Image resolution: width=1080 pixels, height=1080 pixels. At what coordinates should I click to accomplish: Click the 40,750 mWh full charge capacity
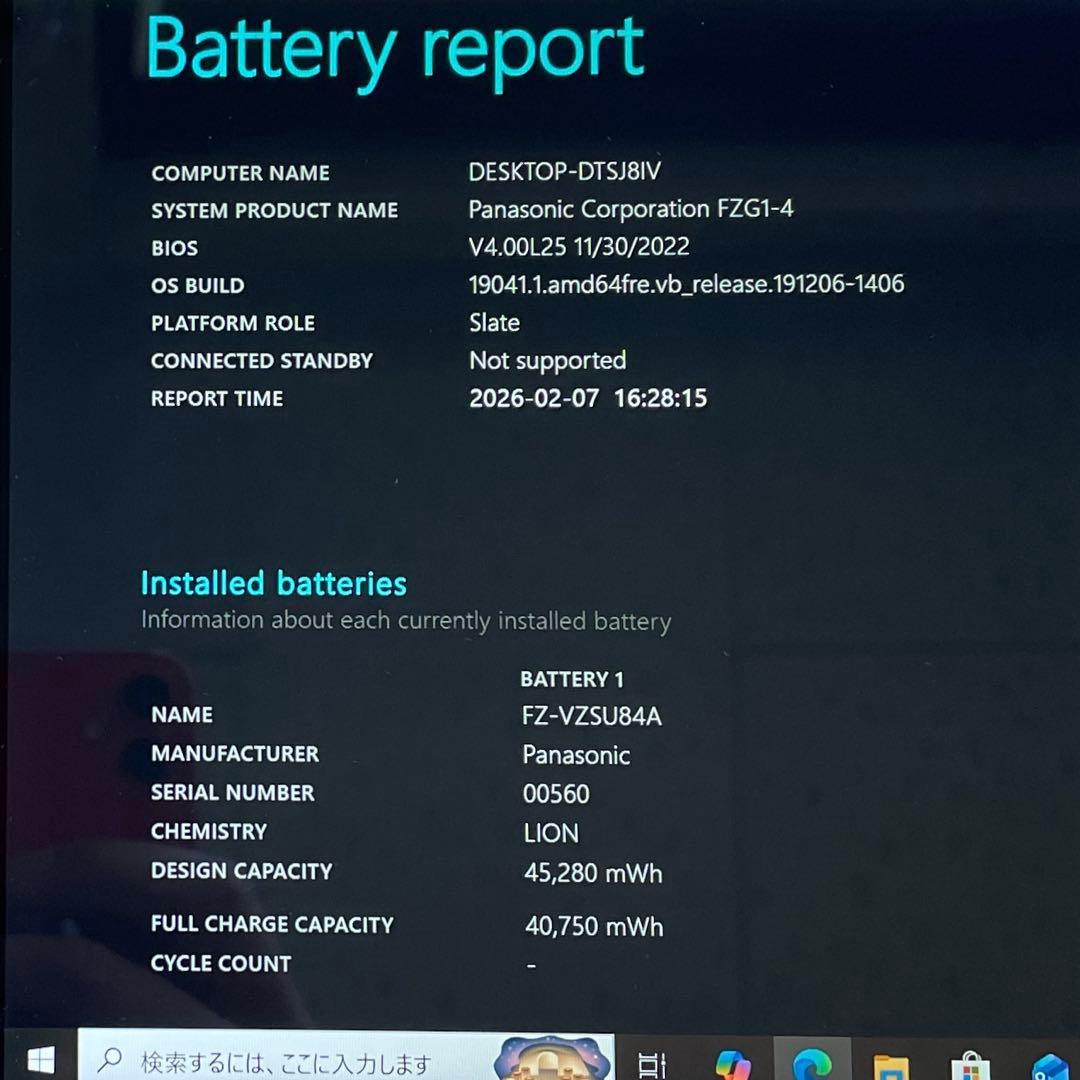594,927
